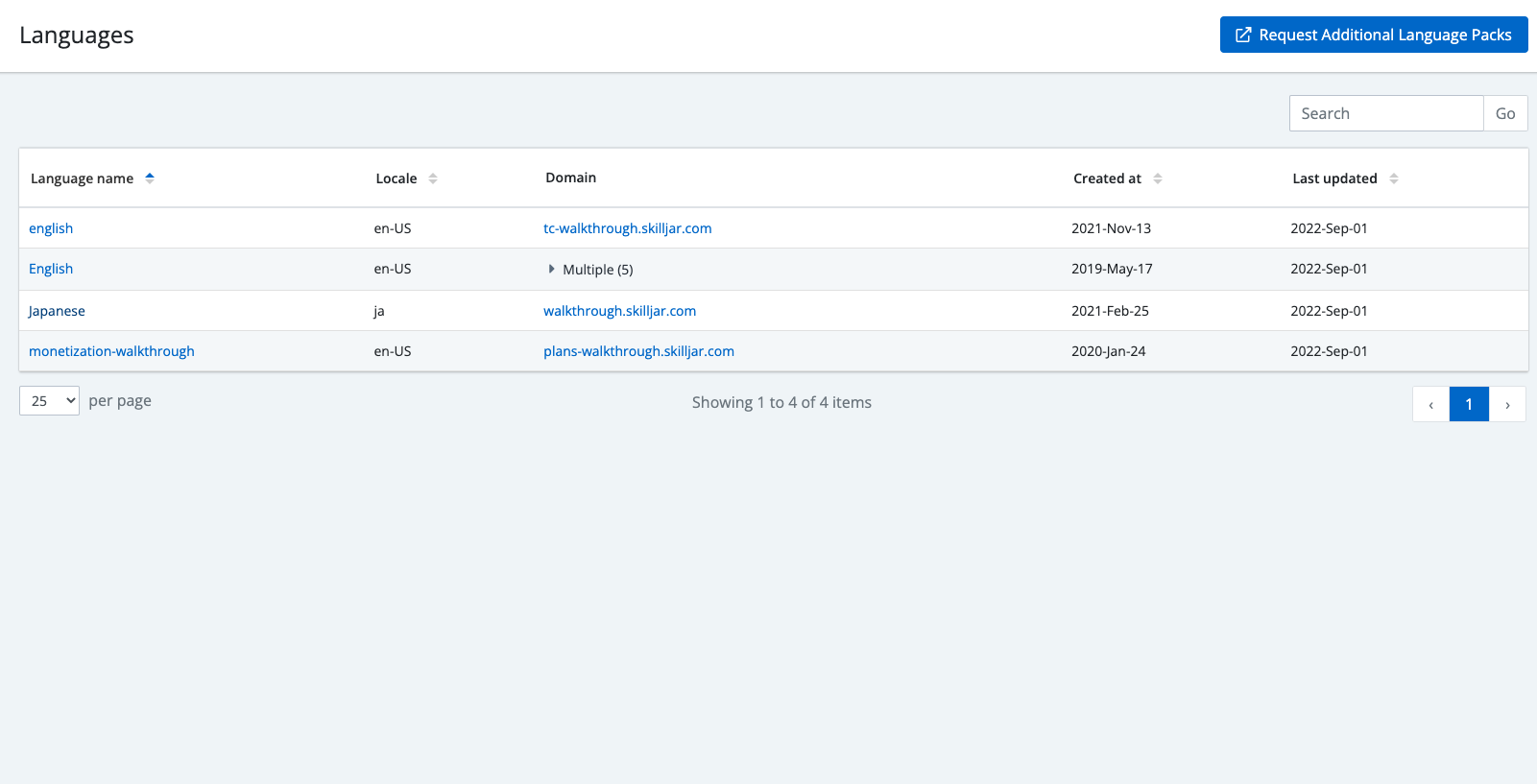Image resolution: width=1537 pixels, height=784 pixels.
Task: Click the external link icon on Request button
Action: pos(1243,36)
